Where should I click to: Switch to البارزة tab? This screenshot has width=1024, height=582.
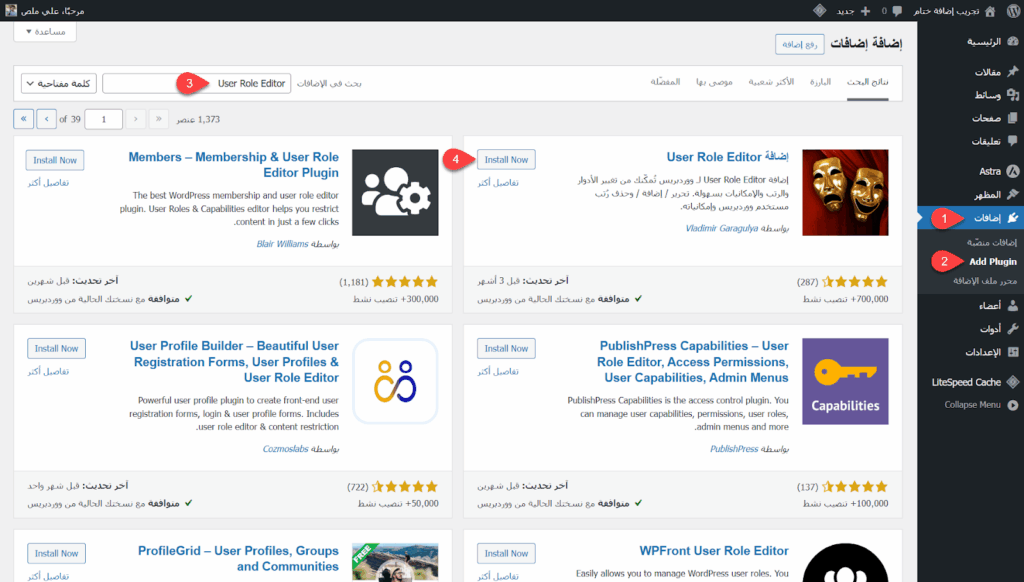pyautogui.click(x=820, y=82)
